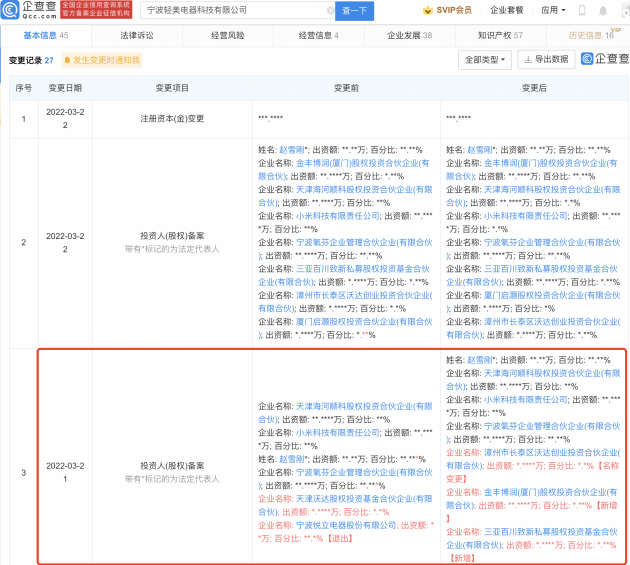
Task: Open 赵雪刚 link in row 3 变更前
Action: [292, 459]
